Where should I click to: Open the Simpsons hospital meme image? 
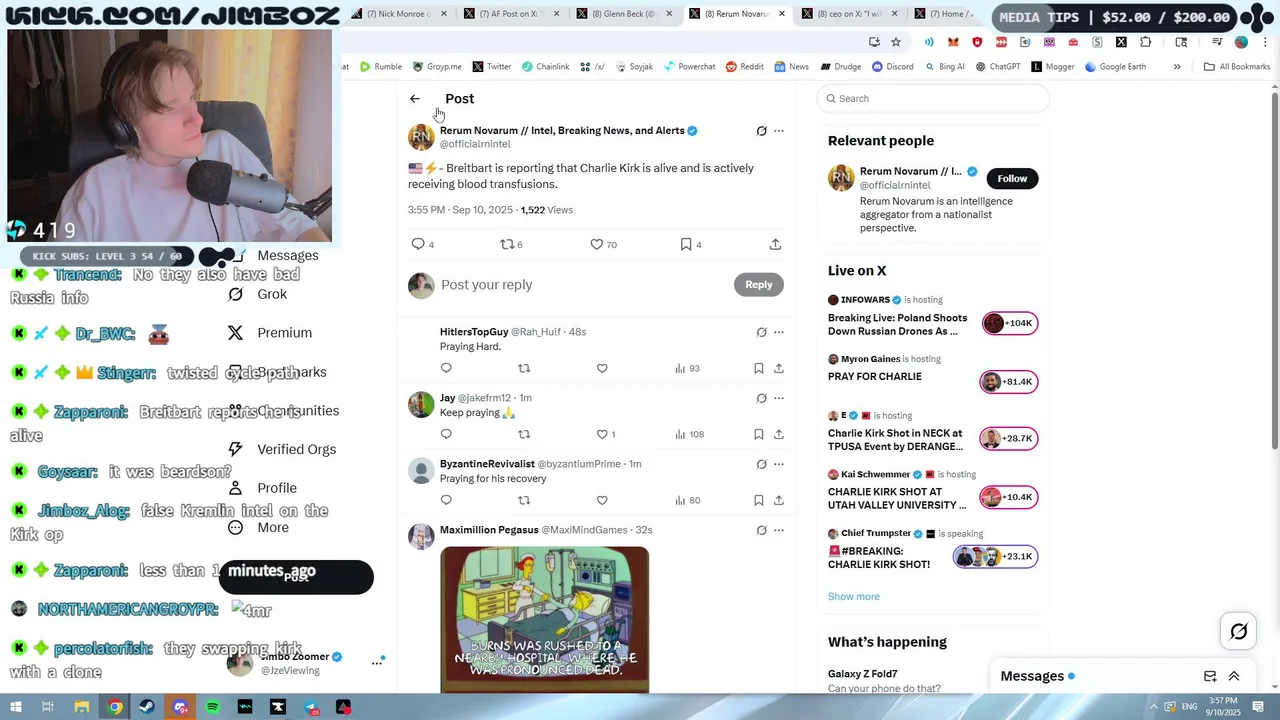coord(544,619)
